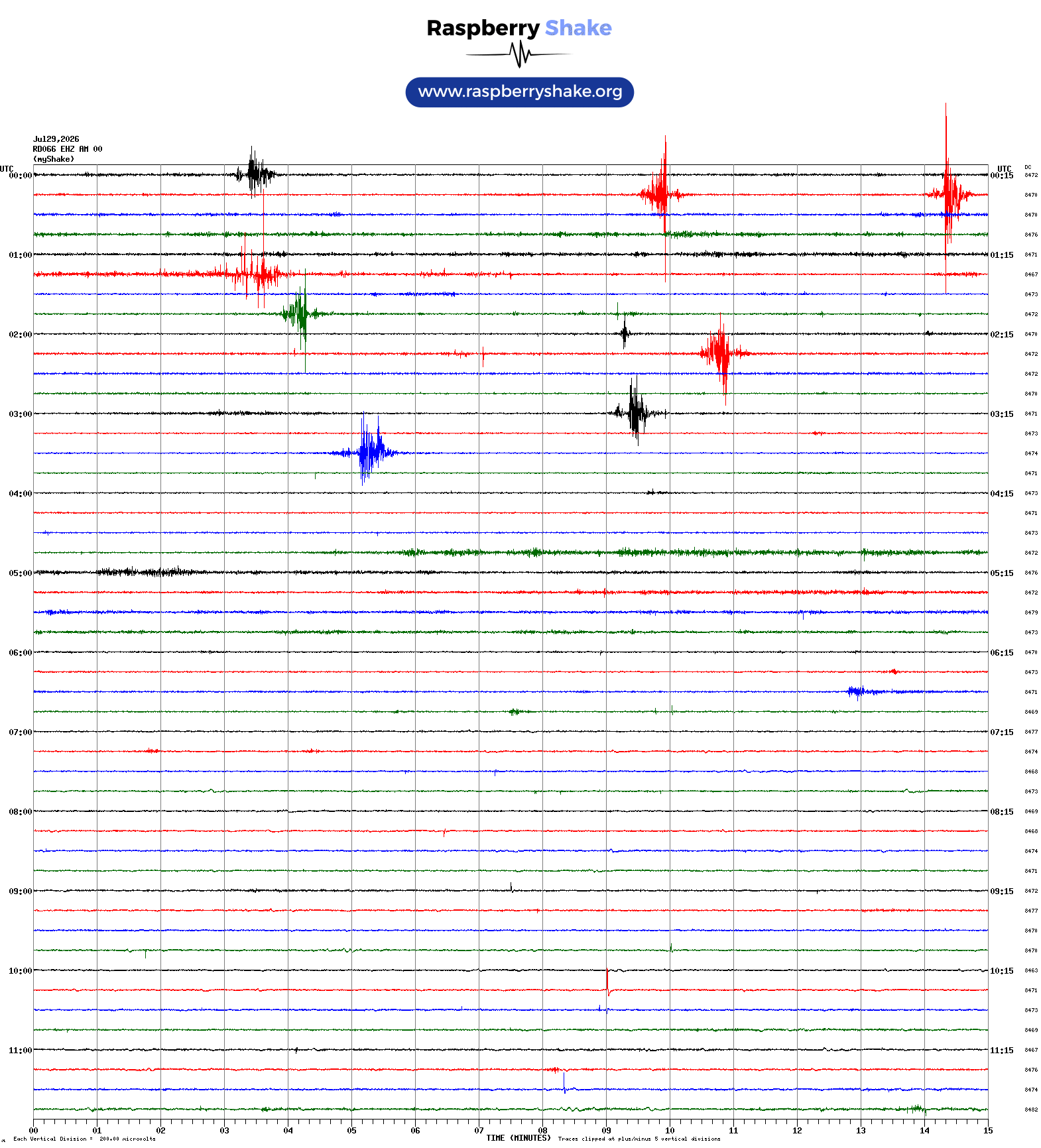Click minute 11 on the bottom time axis
The image size is (1041, 1148).
pos(733,1131)
